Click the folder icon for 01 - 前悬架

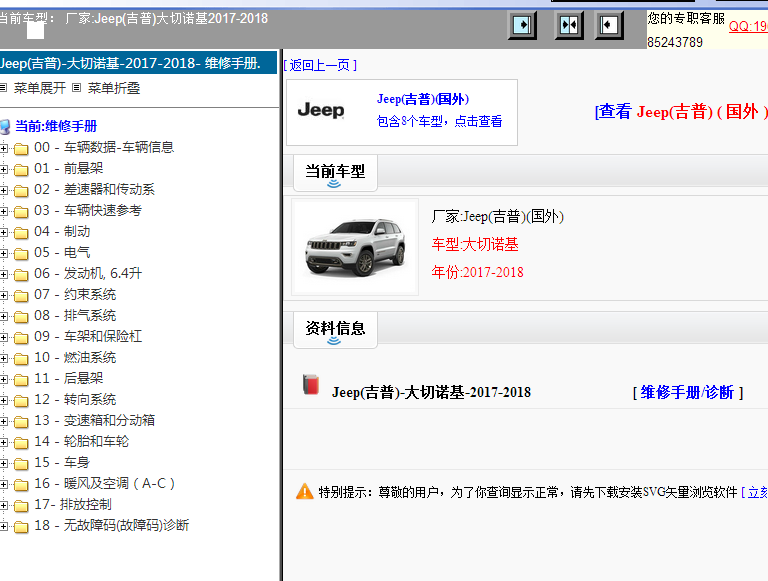21,169
